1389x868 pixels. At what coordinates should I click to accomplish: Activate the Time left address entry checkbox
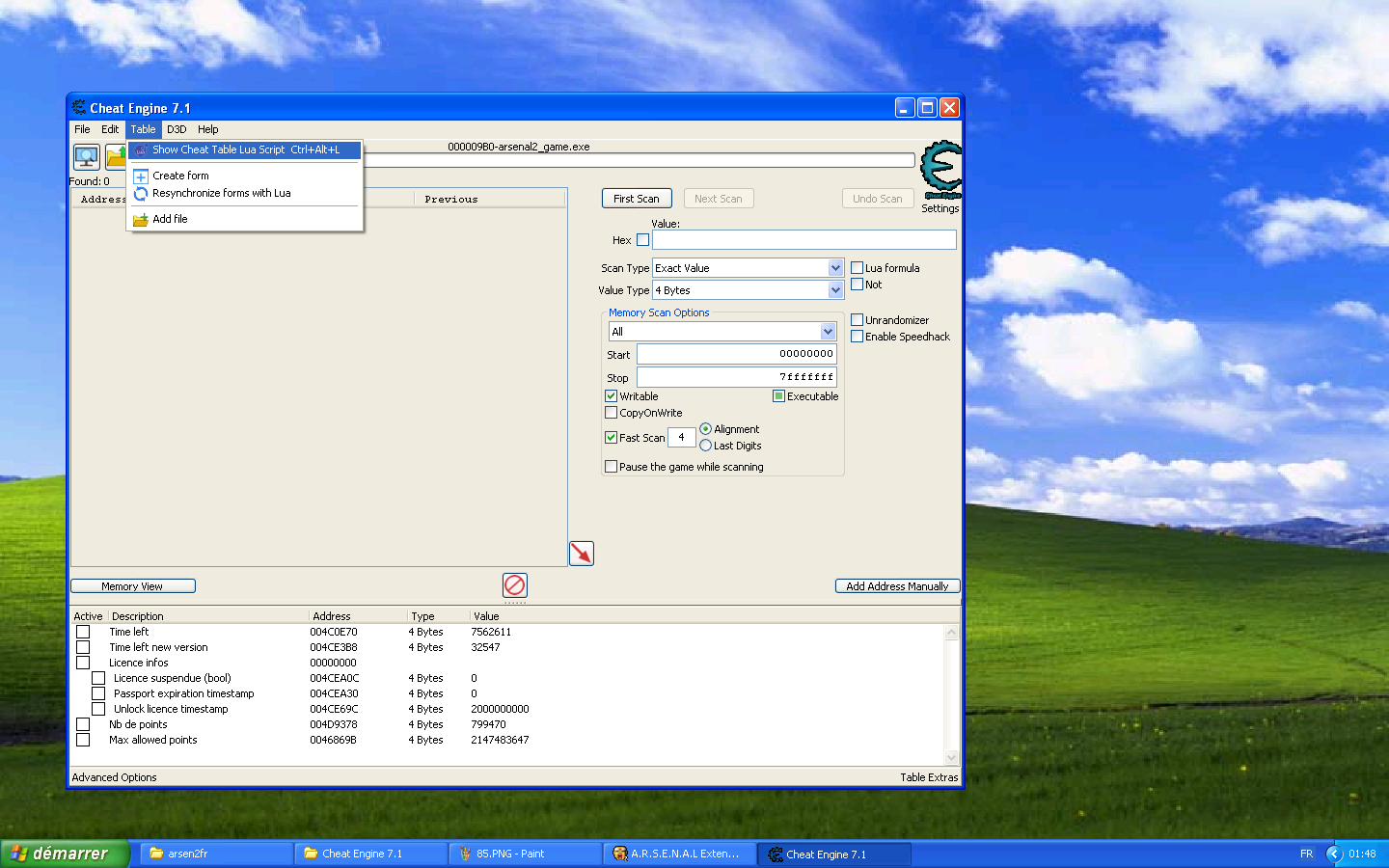click(x=83, y=632)
